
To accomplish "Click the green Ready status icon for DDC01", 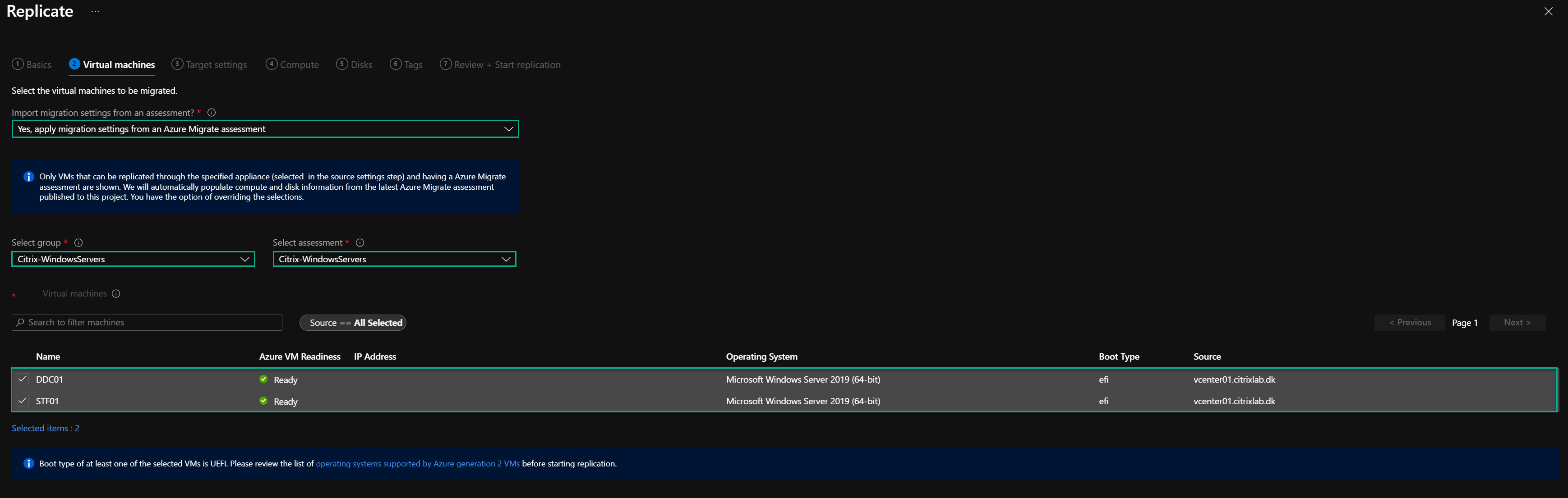I will pyautogui.click(x=263, y=379).
